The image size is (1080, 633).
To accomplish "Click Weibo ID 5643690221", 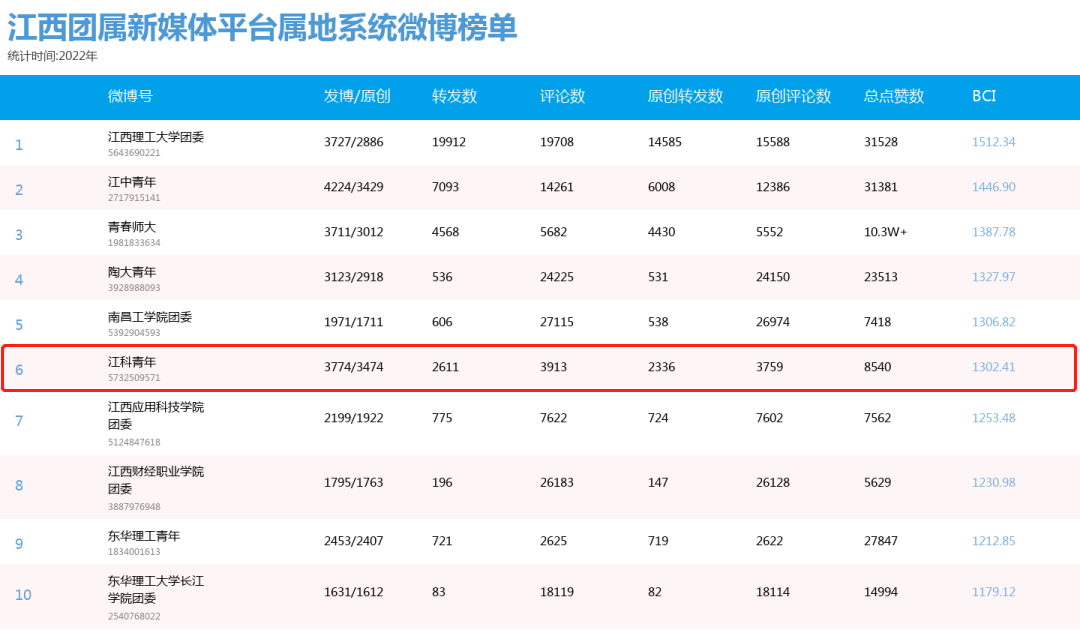I will (134, 153).
